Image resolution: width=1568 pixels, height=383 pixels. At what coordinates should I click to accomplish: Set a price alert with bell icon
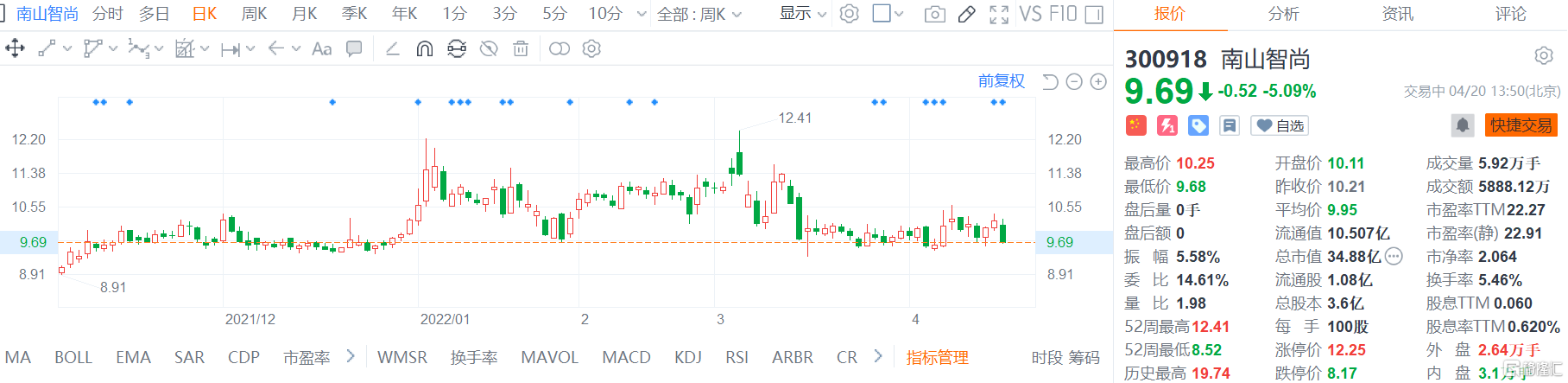pyautogui.click(x=1463, y=125)
